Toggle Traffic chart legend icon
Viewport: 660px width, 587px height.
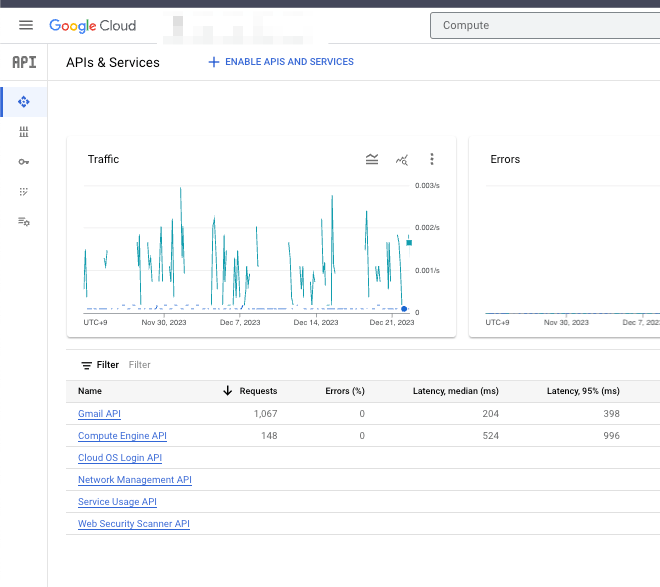point(372,159)
